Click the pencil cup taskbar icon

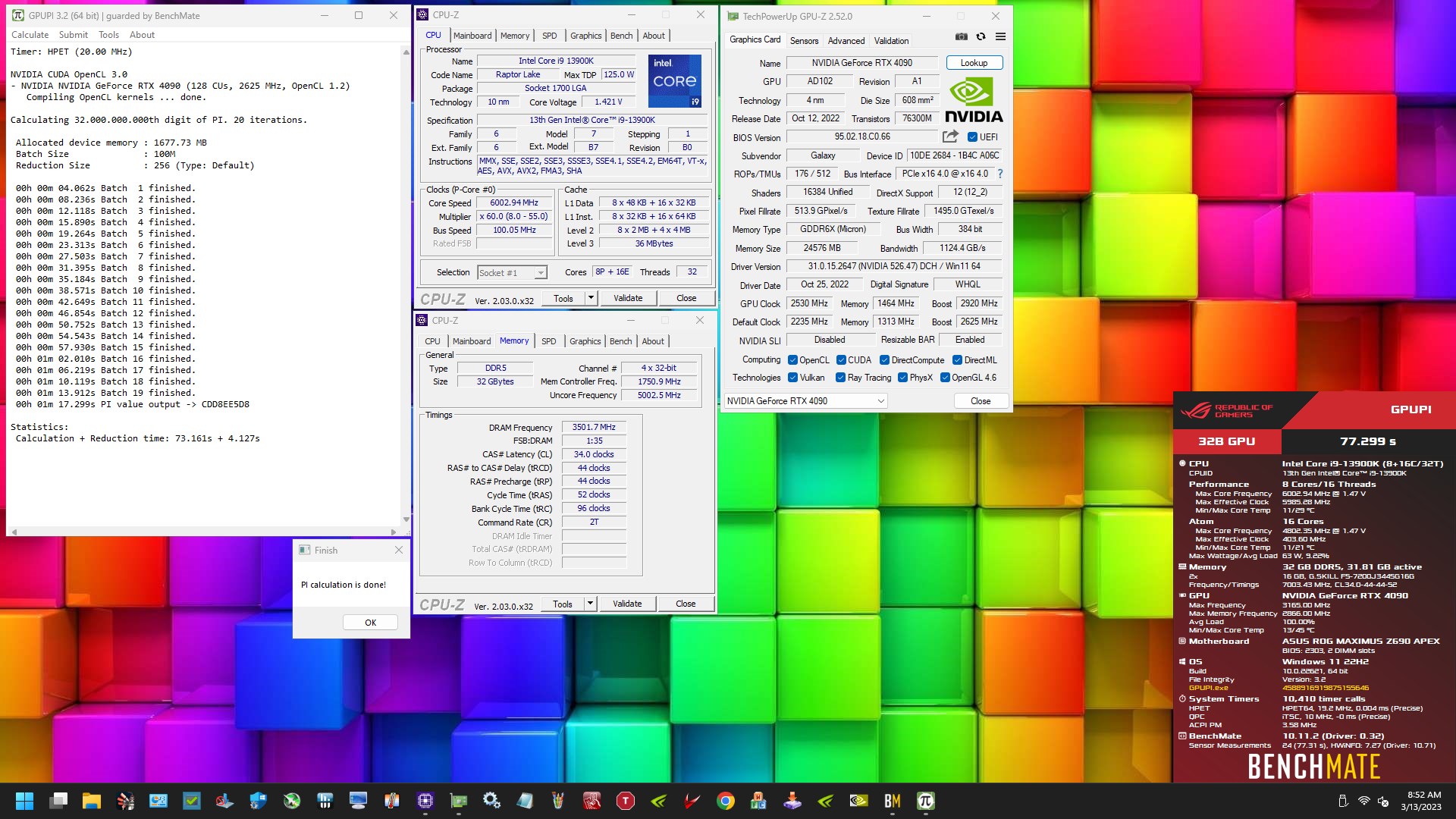click(x=558, y=801)
